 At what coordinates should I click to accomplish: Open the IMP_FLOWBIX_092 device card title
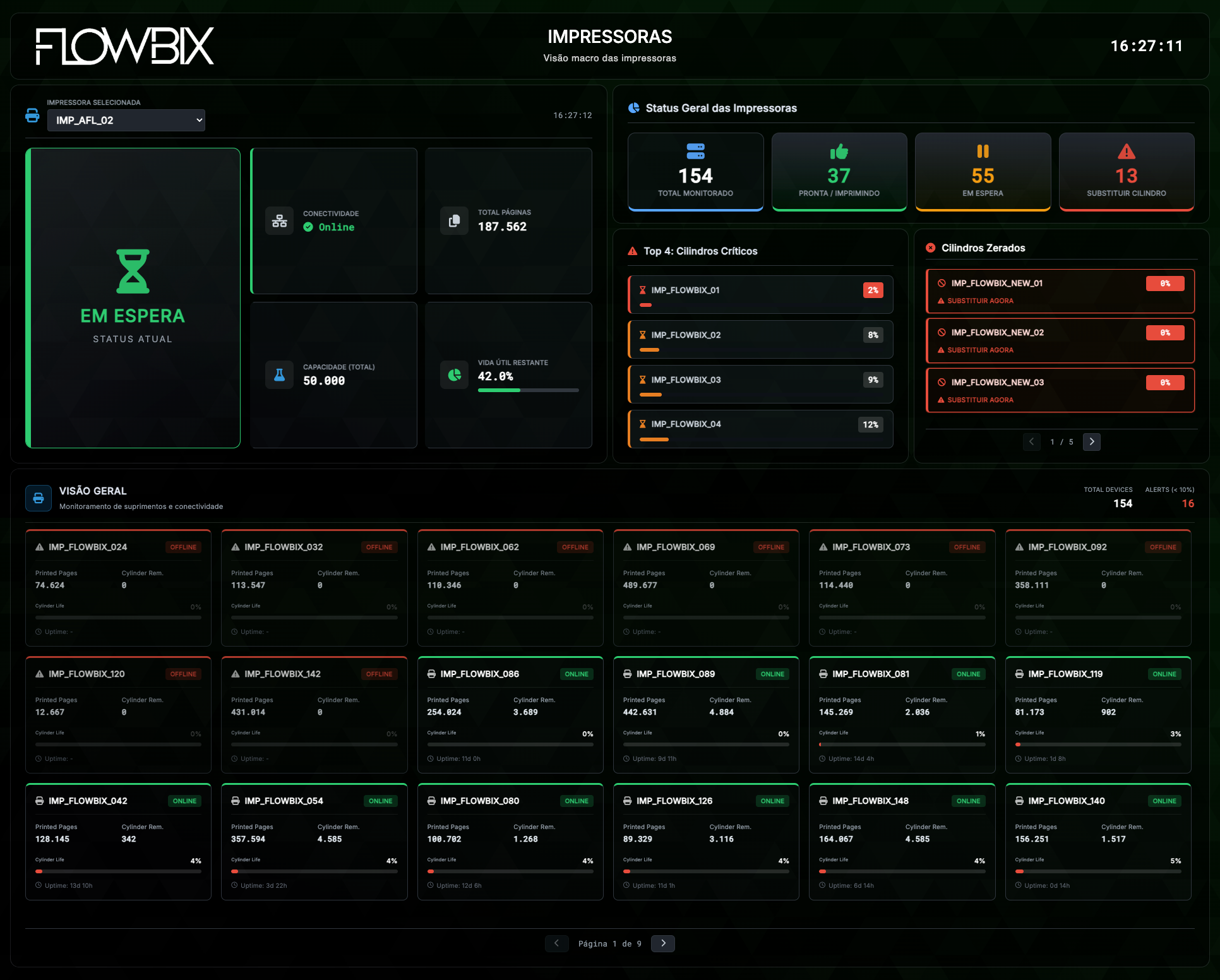(1068, 547)
